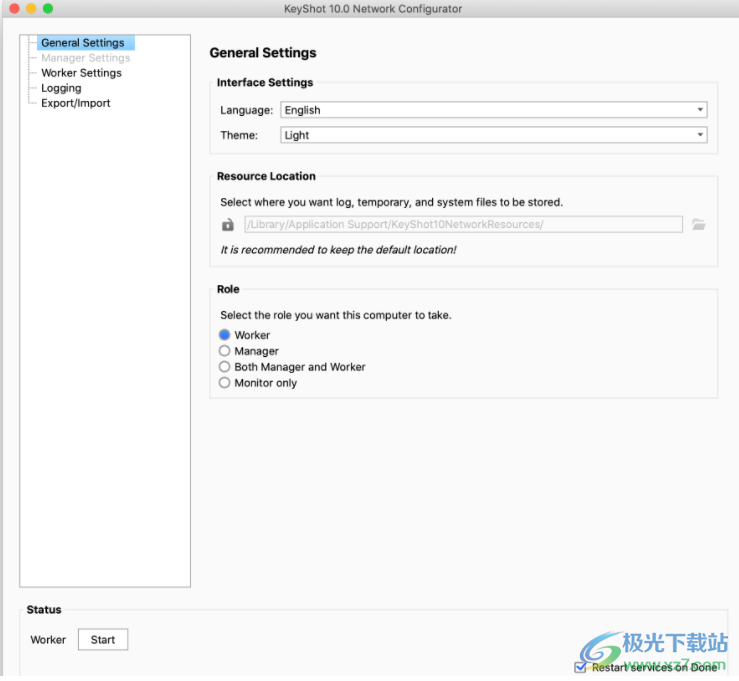Close the Network Configurator window
The image size is (739, 681).
pos(14,8)
